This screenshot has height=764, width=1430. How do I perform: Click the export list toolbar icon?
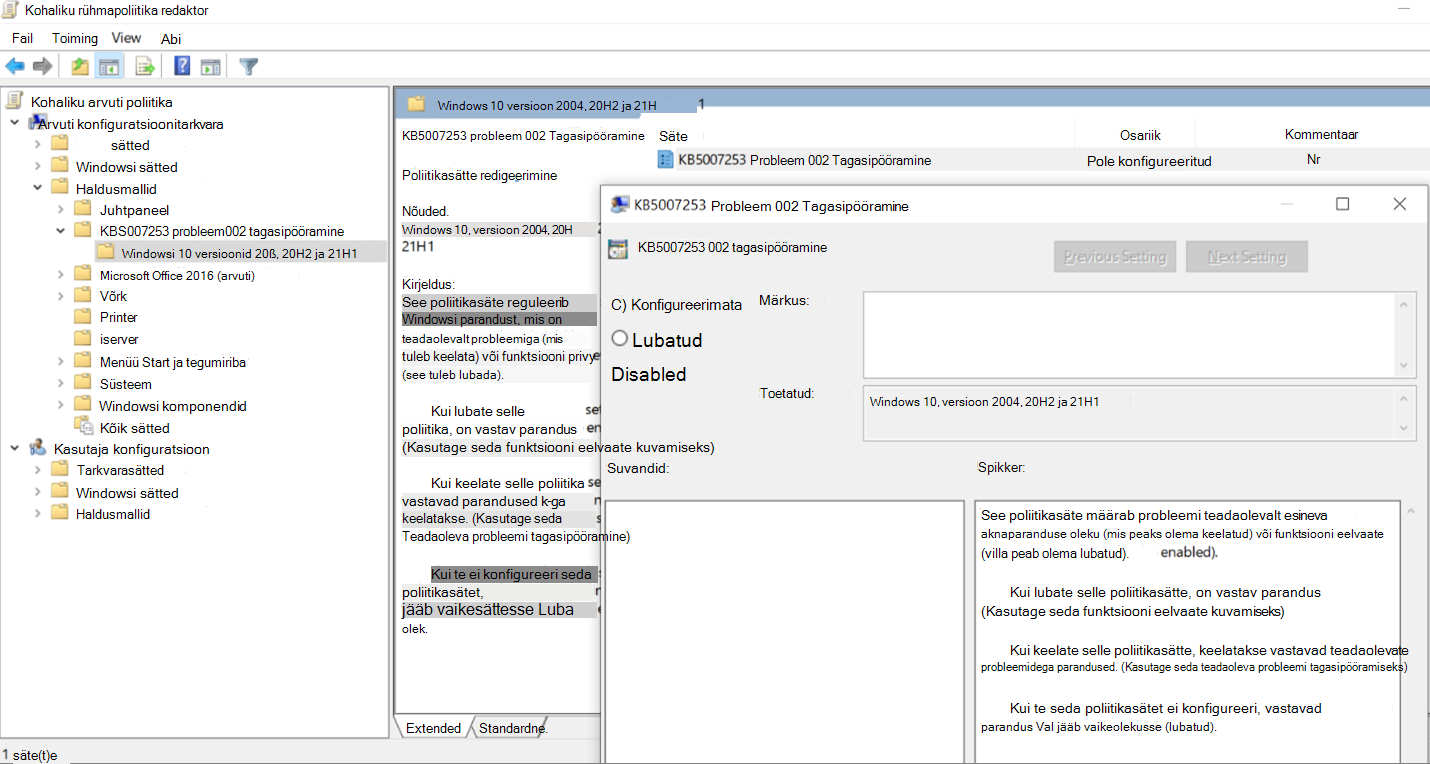click(x=146, y=67)
